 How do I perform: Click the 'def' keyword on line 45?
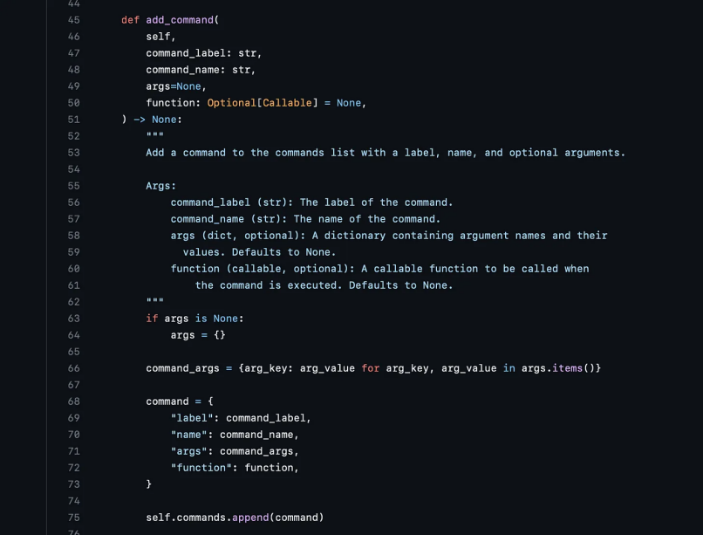(130, 20)
